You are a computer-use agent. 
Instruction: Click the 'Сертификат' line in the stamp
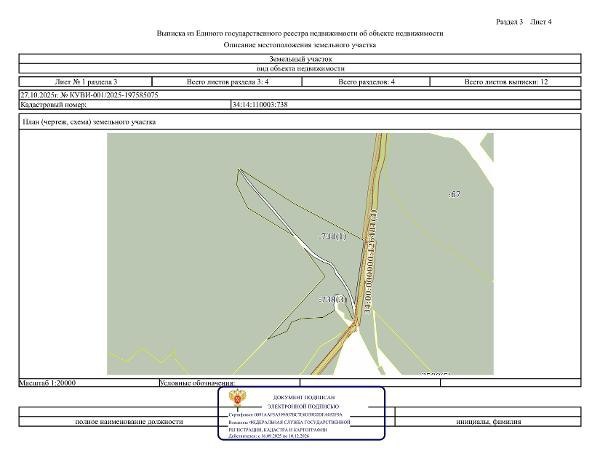click(285, 414)
